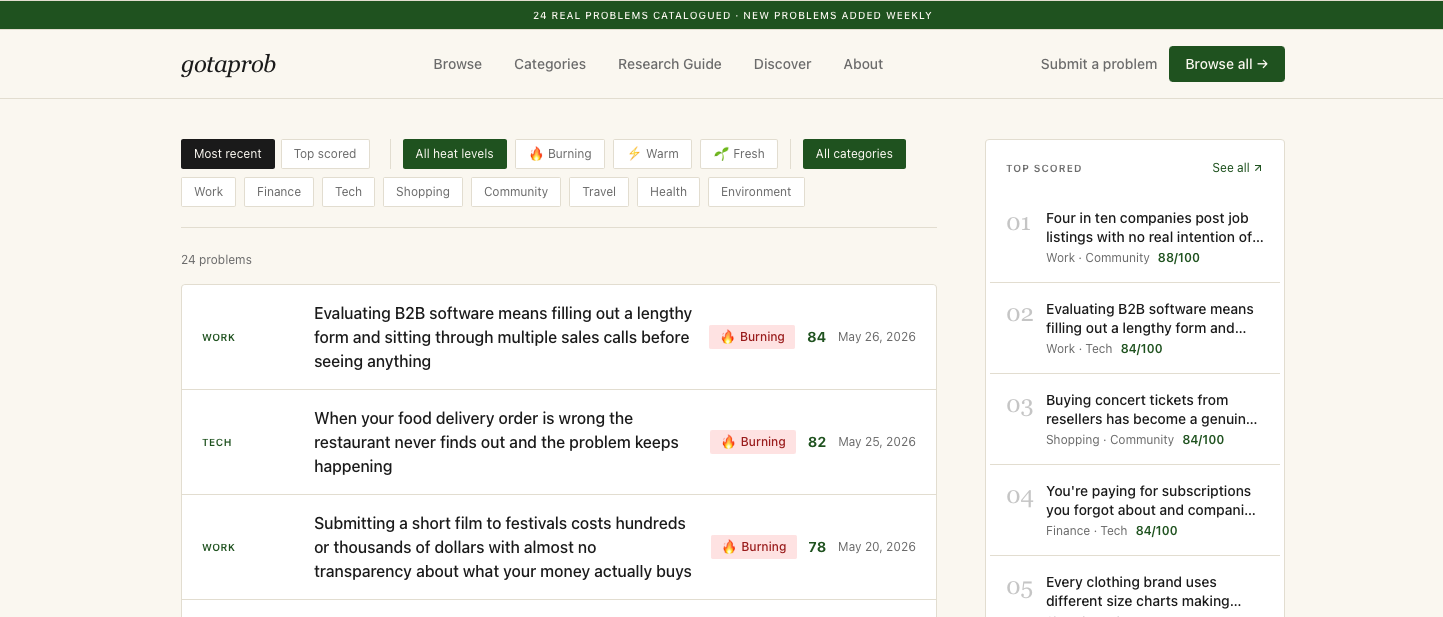This screenshot has width=1443, height=617.
Task: Click the score 82 on the food delivery row
Action: [817, 442]
